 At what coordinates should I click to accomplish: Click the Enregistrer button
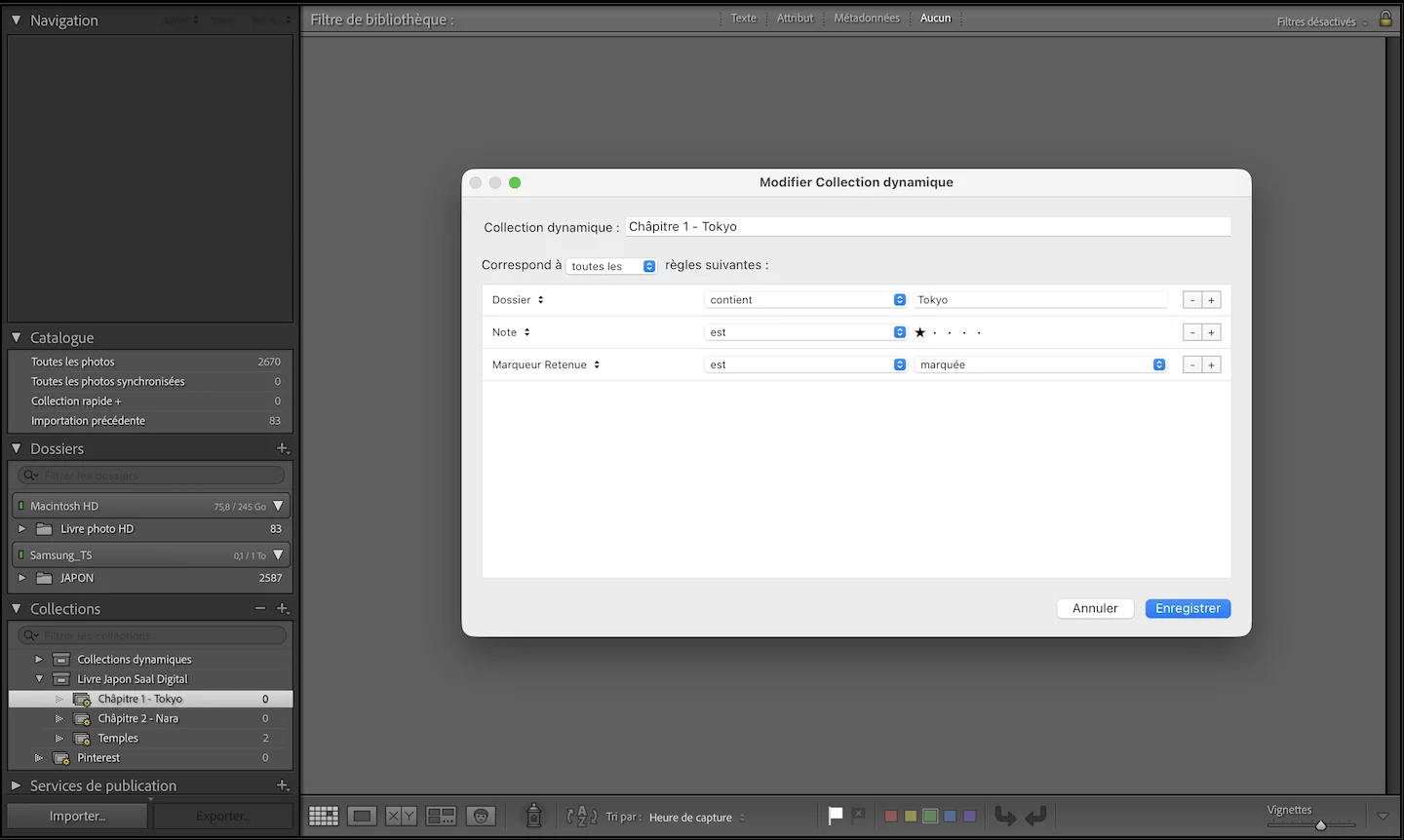click(x=1188, y=608)
